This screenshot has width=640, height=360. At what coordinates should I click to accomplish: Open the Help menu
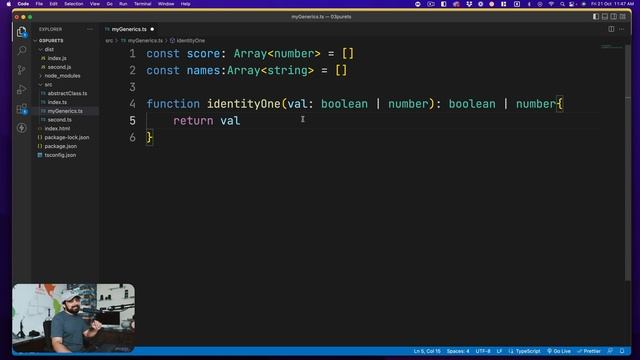(x=185, y=4)
